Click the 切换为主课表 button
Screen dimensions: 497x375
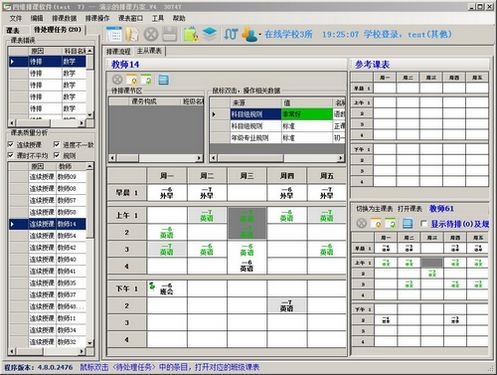pyautogui.click(x=374, y=209)
